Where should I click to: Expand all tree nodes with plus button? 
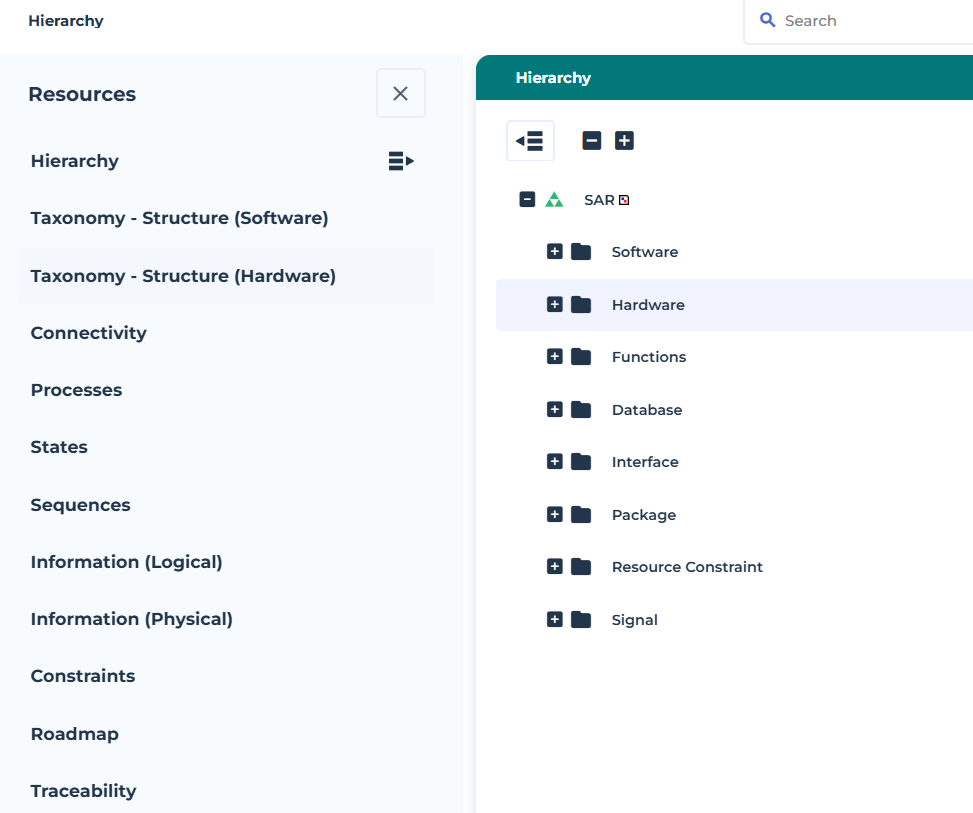[x=624, y=141]
